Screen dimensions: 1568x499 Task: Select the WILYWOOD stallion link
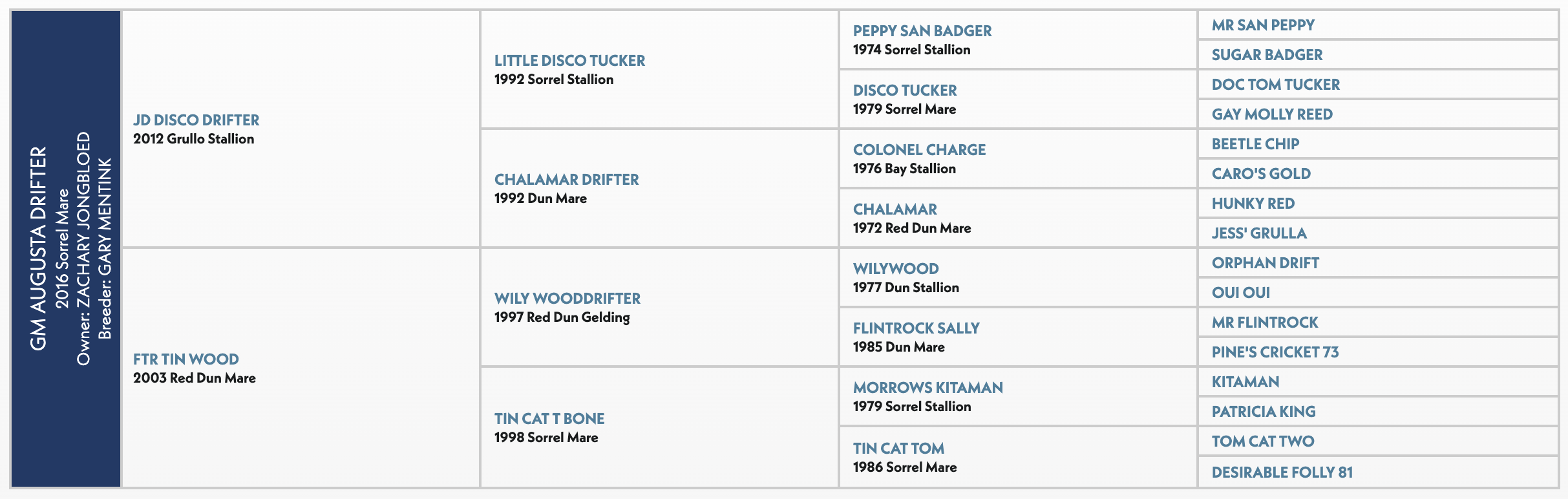click(x=895, y=269)
